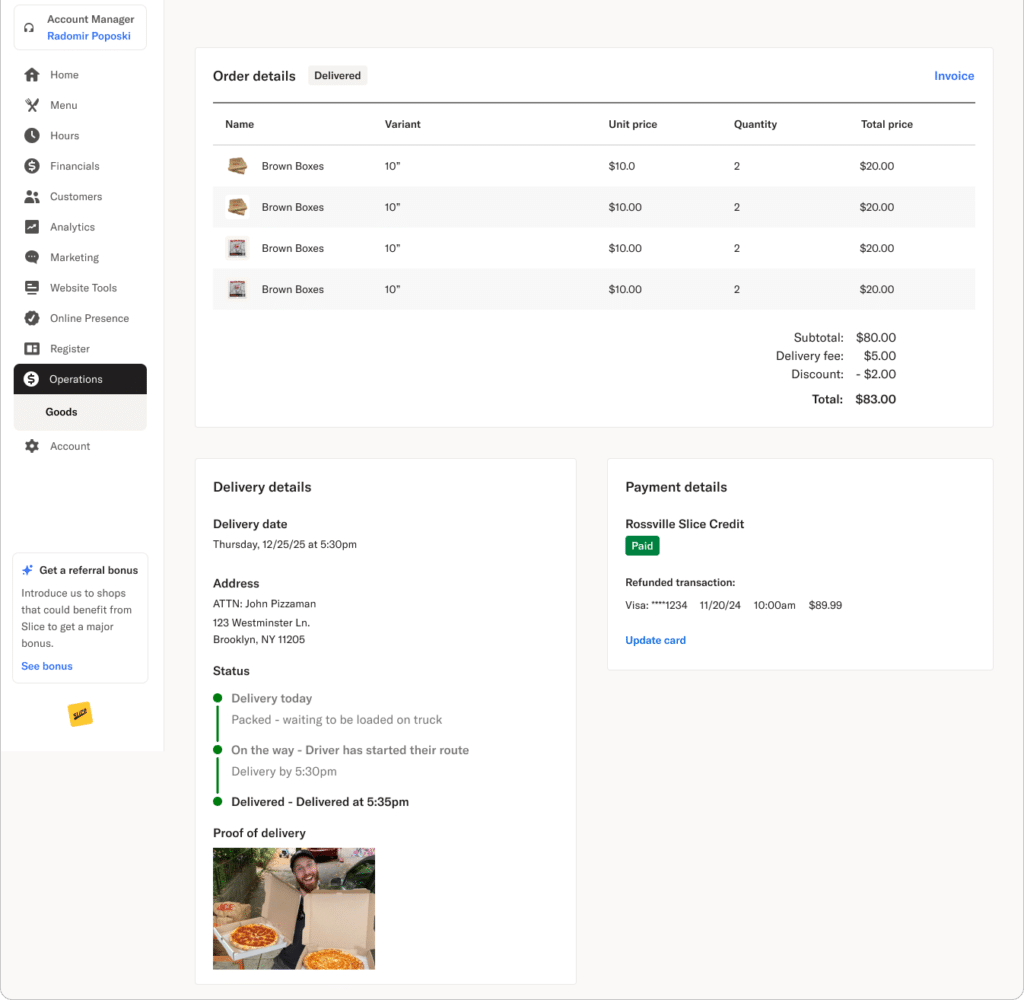This screenshot has height=1000, width=1024.
Task: Click the Account Manager headset icon
Action: [x=29, y=27]
